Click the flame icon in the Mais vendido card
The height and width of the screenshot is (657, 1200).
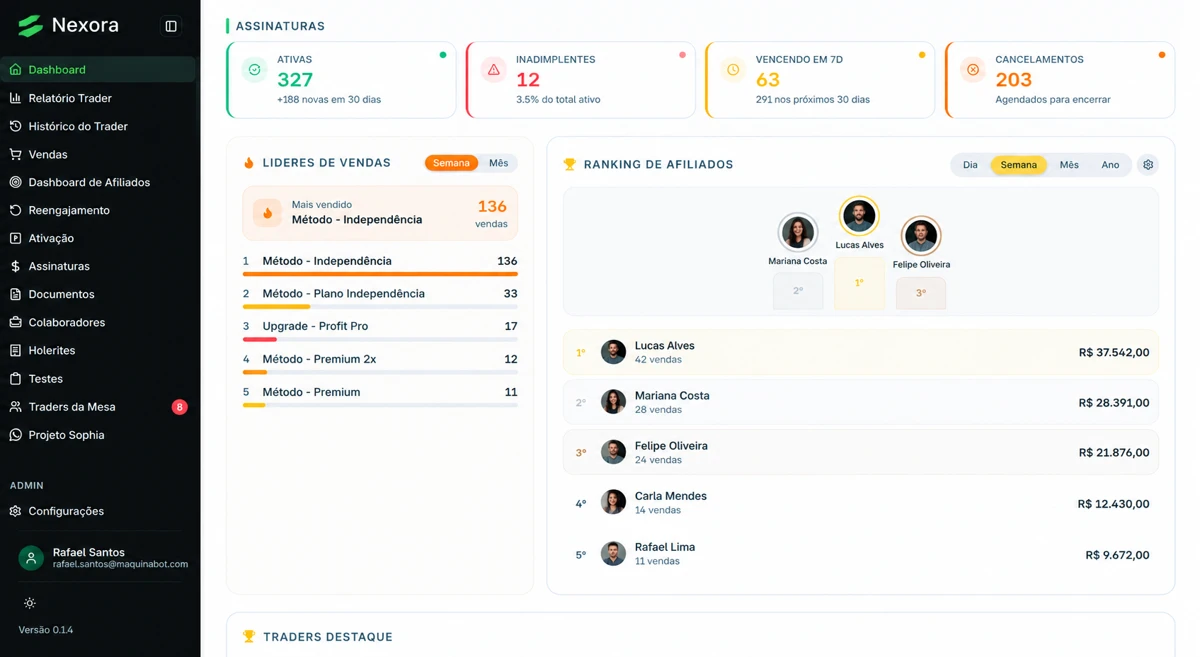267,213
